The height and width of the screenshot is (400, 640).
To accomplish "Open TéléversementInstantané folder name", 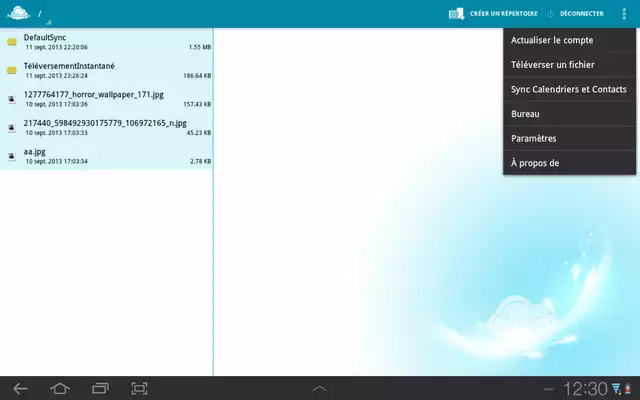I will (69, 66).
